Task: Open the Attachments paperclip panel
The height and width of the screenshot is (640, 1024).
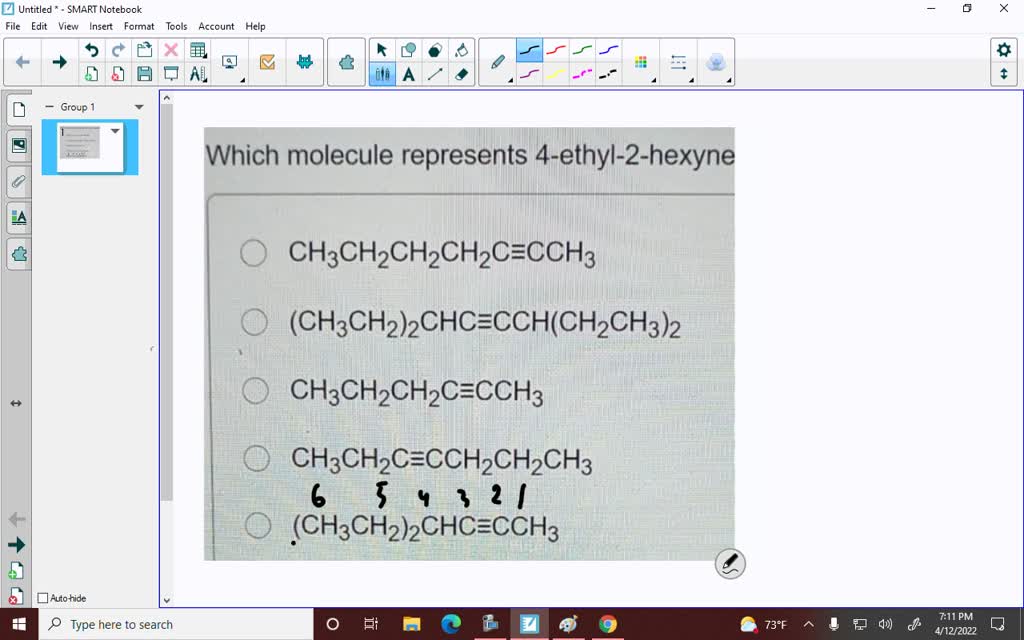Action: tap(19, 182)
